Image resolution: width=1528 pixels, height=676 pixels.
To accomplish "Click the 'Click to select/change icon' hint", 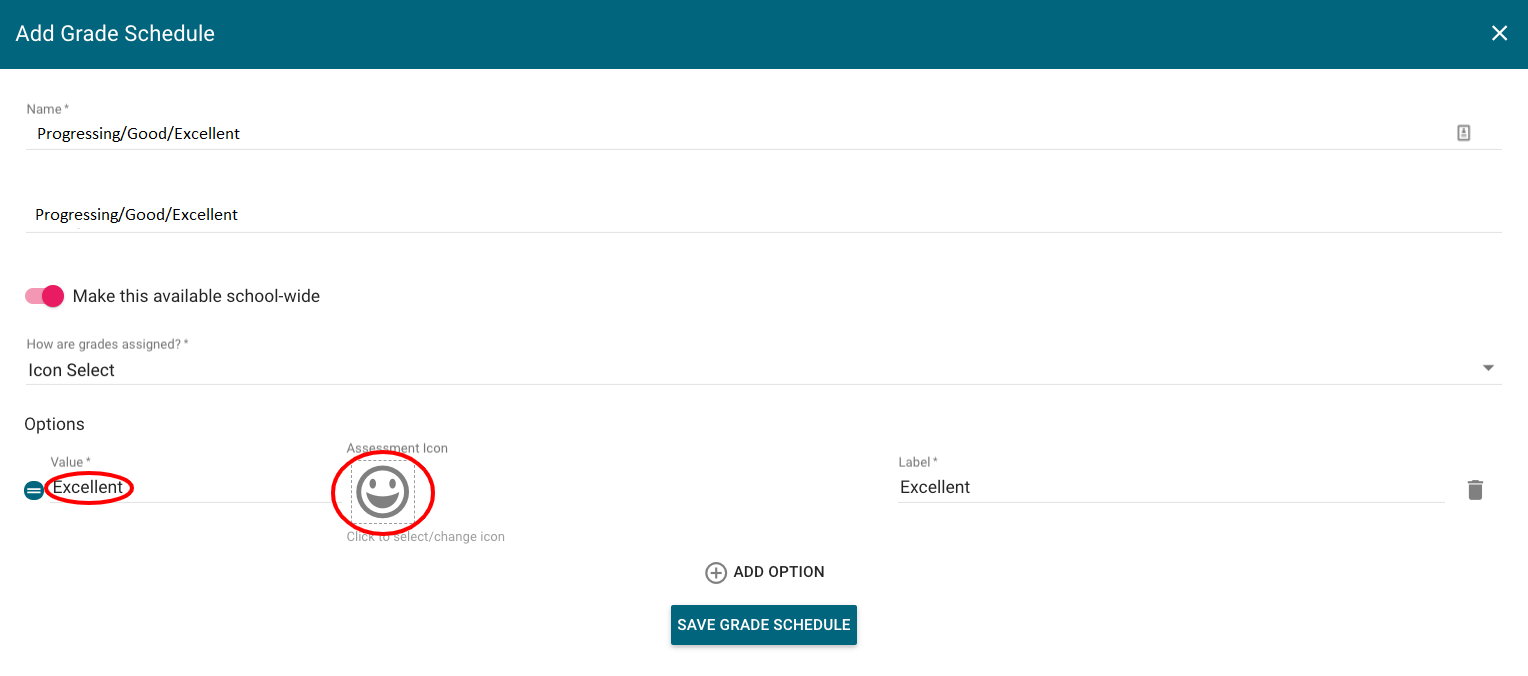I will coord(425,537).
